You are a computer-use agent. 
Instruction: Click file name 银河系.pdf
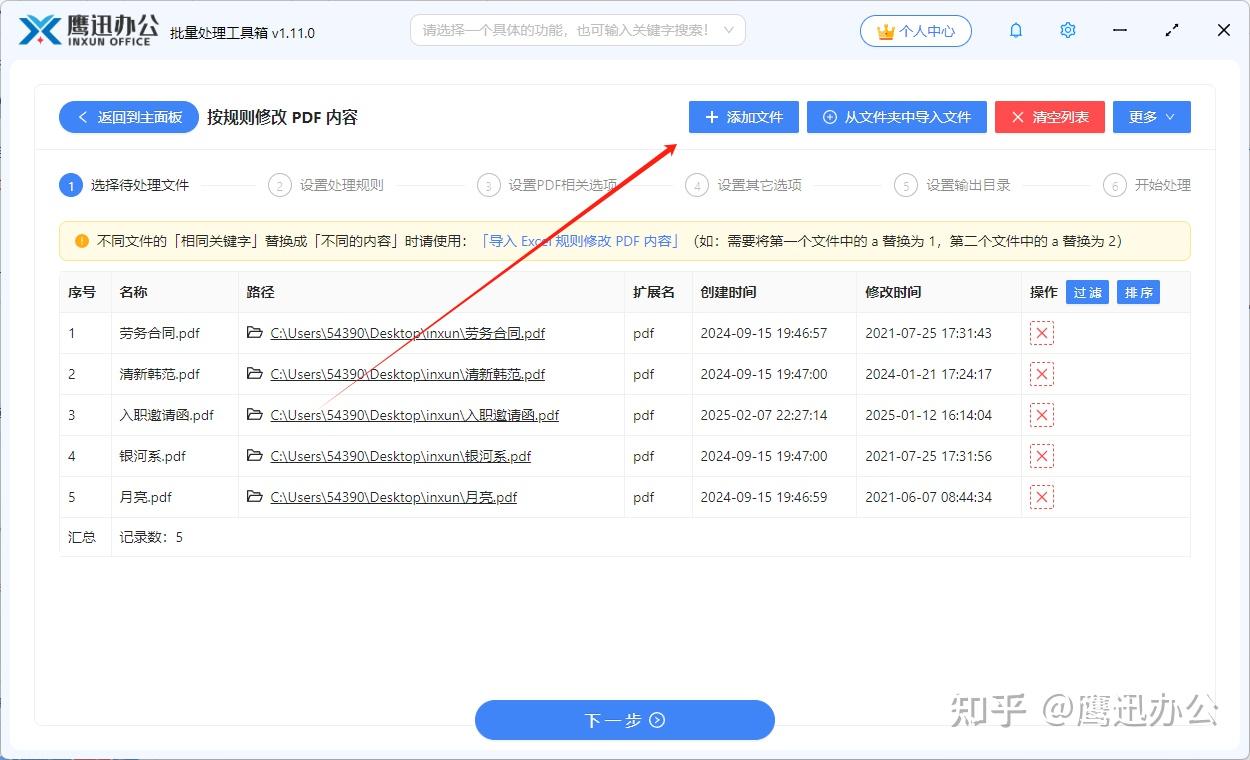point(153,456)
